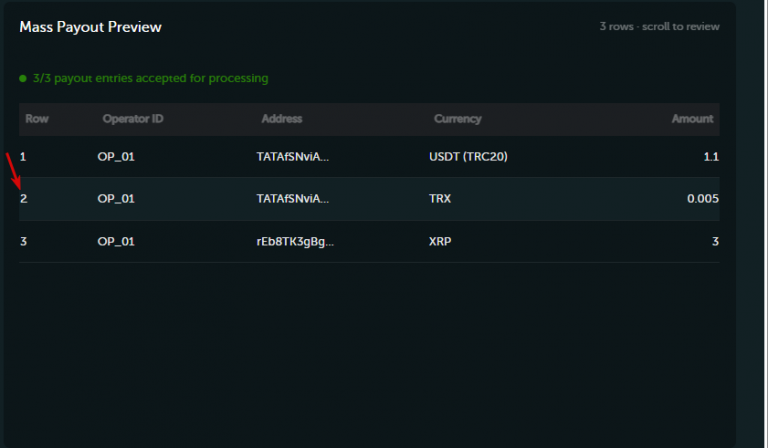Click the Amount column header

pos(692,119)
